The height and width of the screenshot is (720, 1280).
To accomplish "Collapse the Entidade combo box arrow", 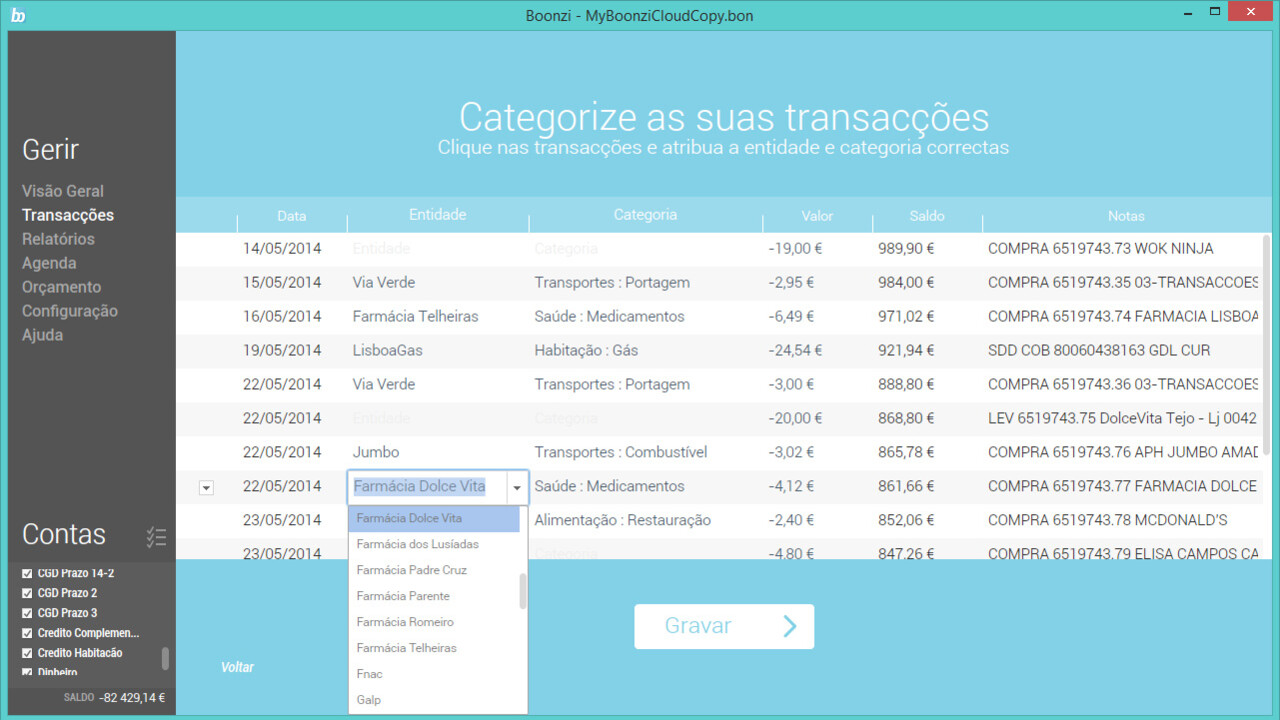I will (517, 487).
